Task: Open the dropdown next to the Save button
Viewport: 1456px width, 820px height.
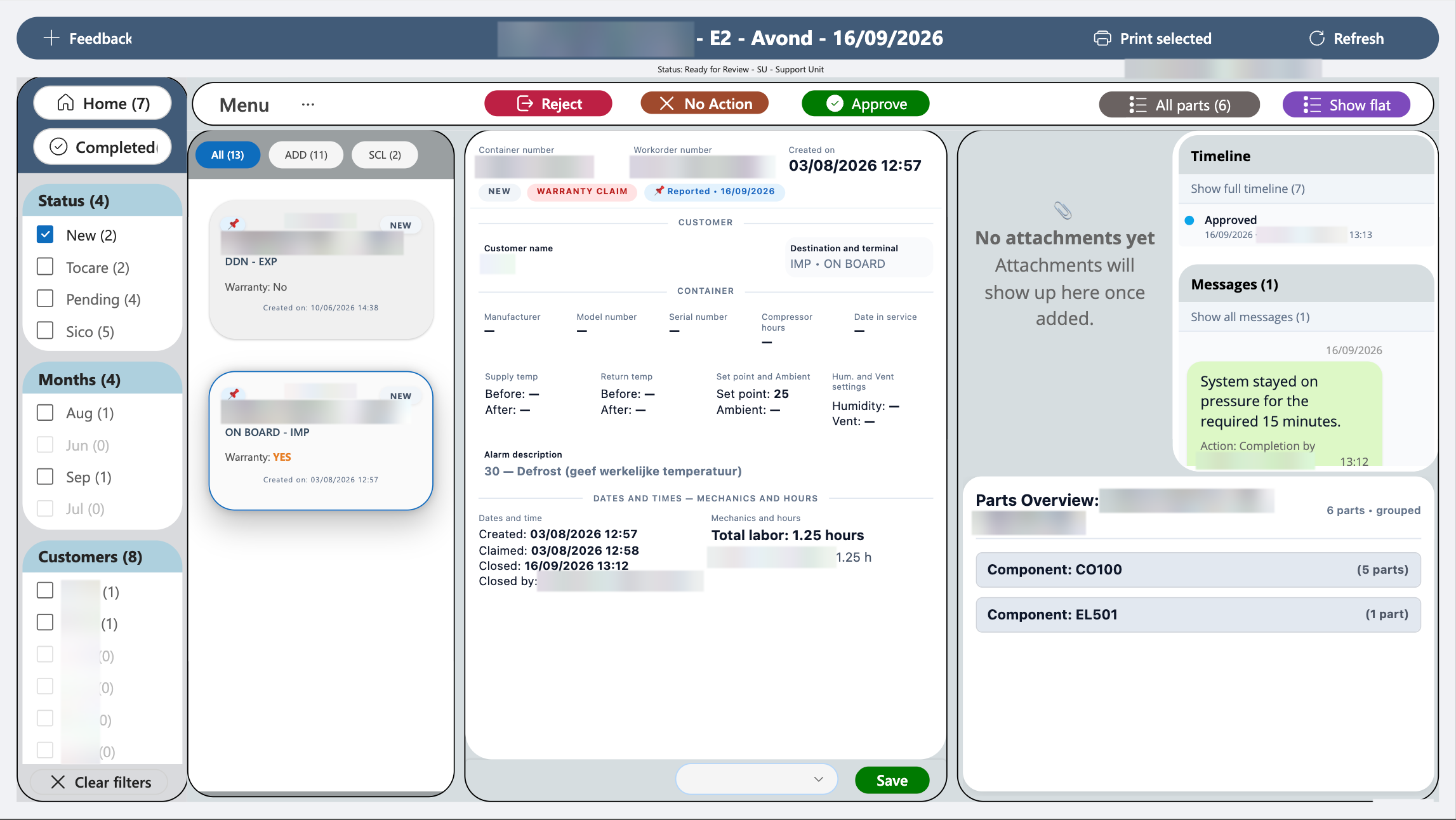Action: [x=757, y=779]
